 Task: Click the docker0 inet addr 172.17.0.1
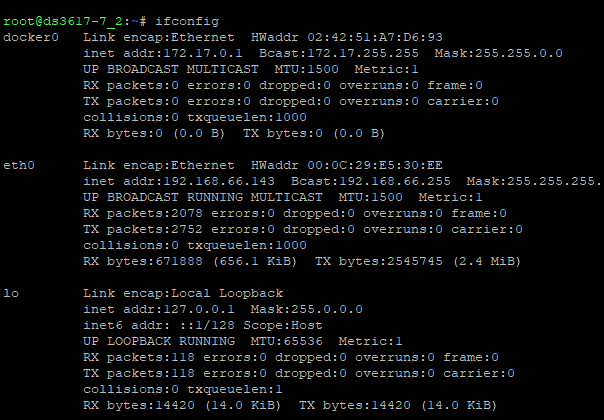(163, 53)
